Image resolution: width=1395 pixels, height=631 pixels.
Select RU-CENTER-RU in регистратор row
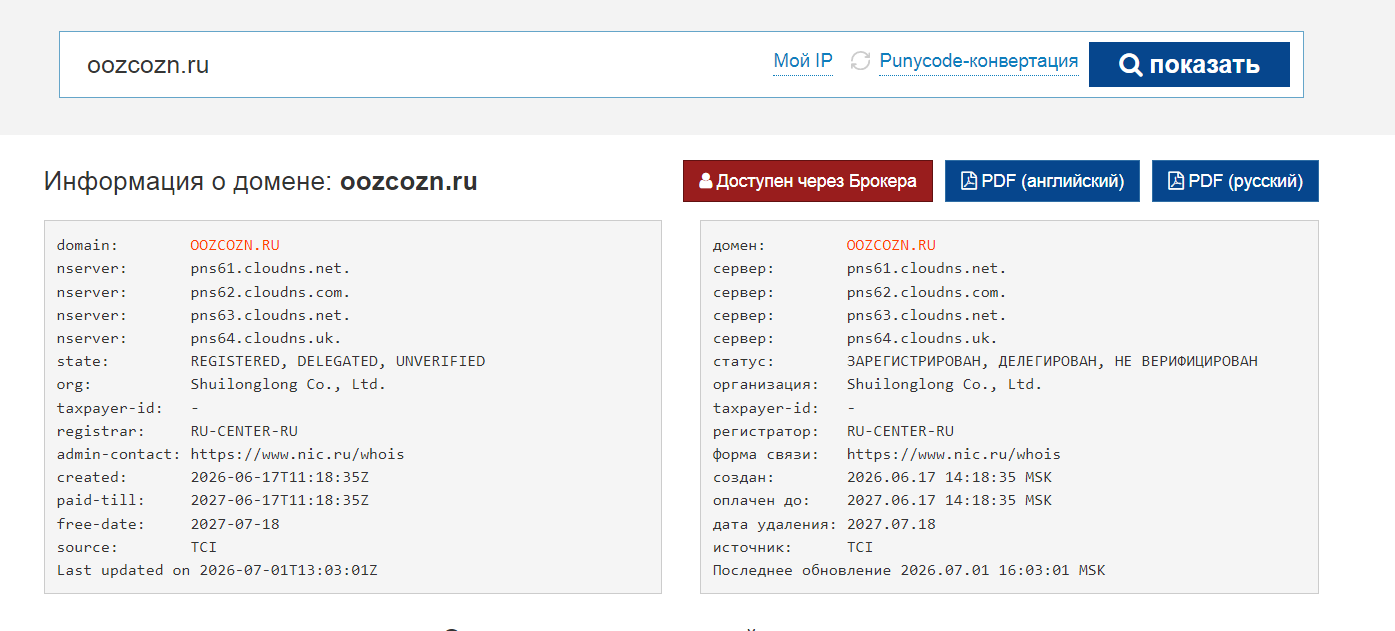point(900,431)
